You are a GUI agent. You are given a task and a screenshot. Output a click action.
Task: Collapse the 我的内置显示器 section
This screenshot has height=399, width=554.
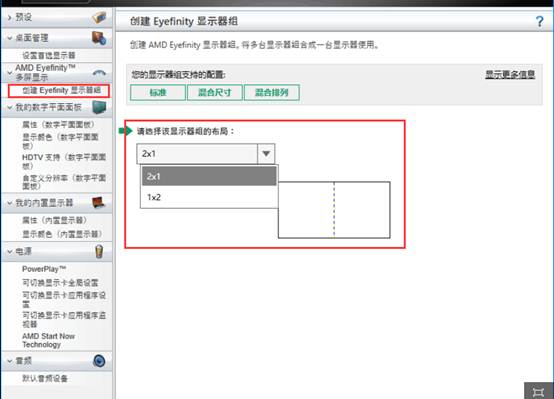coord(10,203)
